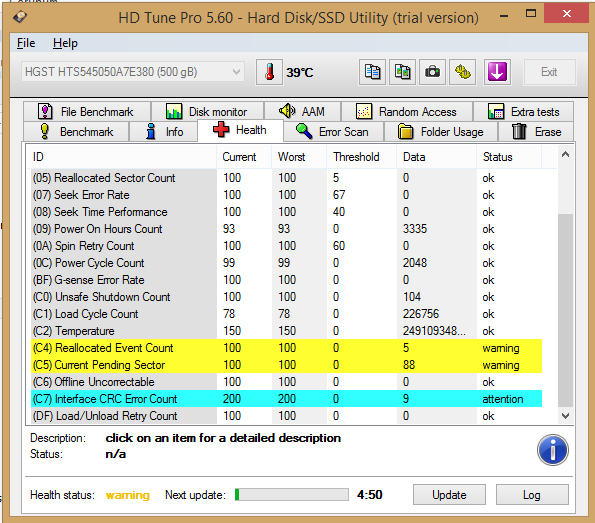The width and height of the screenshot is (595, 523).
Task: Click the Log button
Action: click(x=532, y=495)
